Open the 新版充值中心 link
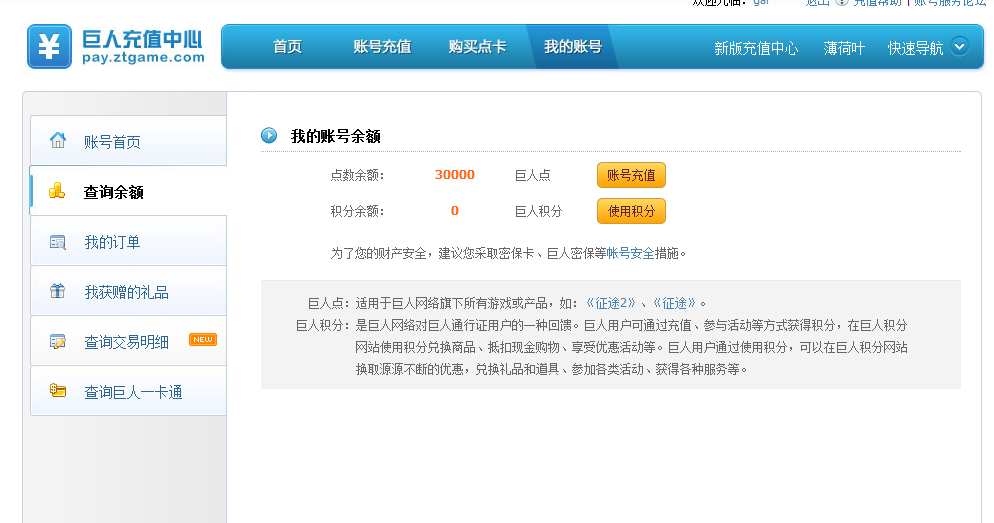994x523 pixels. point(756,48)
